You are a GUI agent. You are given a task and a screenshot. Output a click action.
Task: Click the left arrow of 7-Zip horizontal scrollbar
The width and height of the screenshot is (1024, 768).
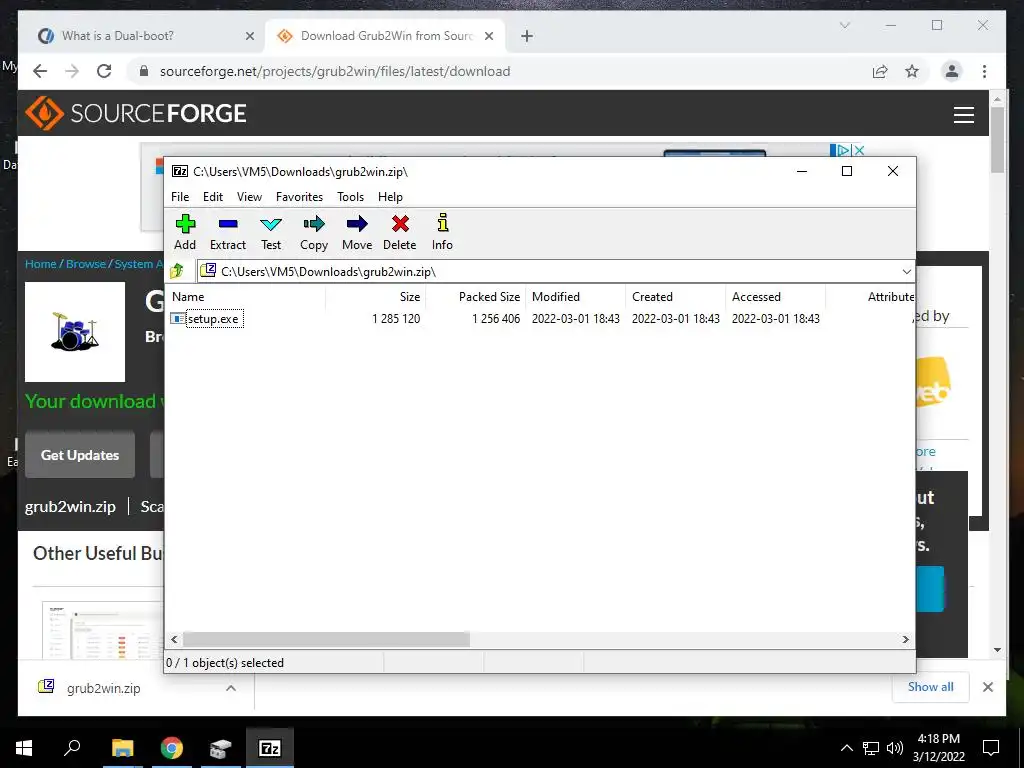point(174,639)
